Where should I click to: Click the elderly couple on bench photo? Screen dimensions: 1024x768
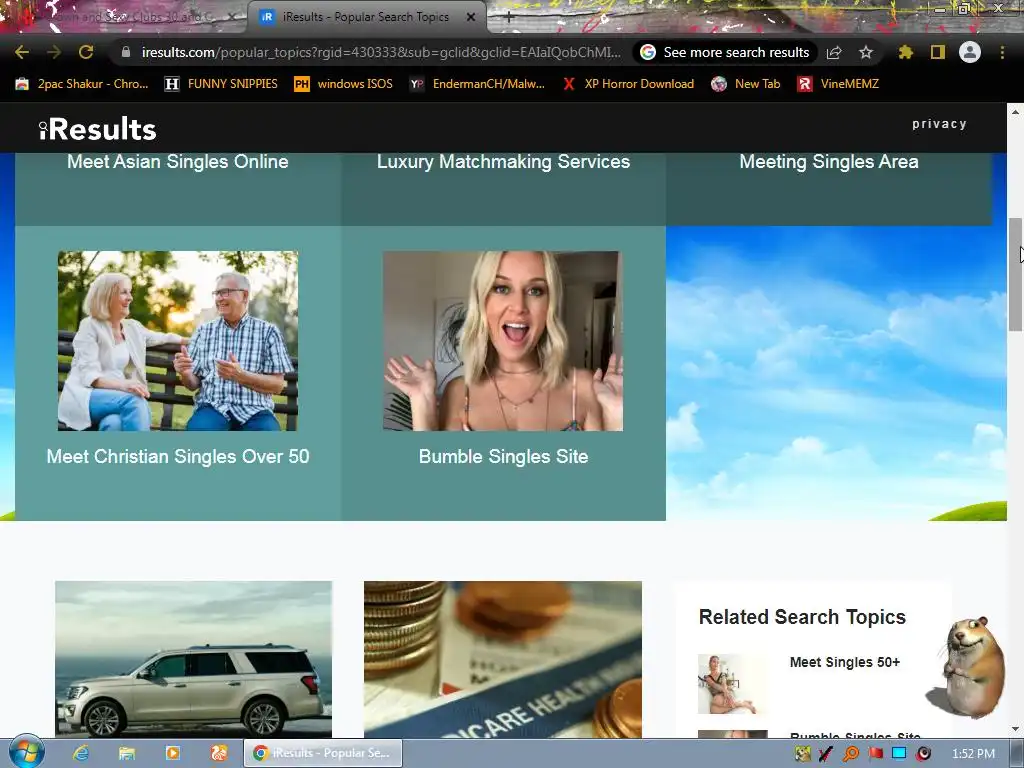pos(178,341)
